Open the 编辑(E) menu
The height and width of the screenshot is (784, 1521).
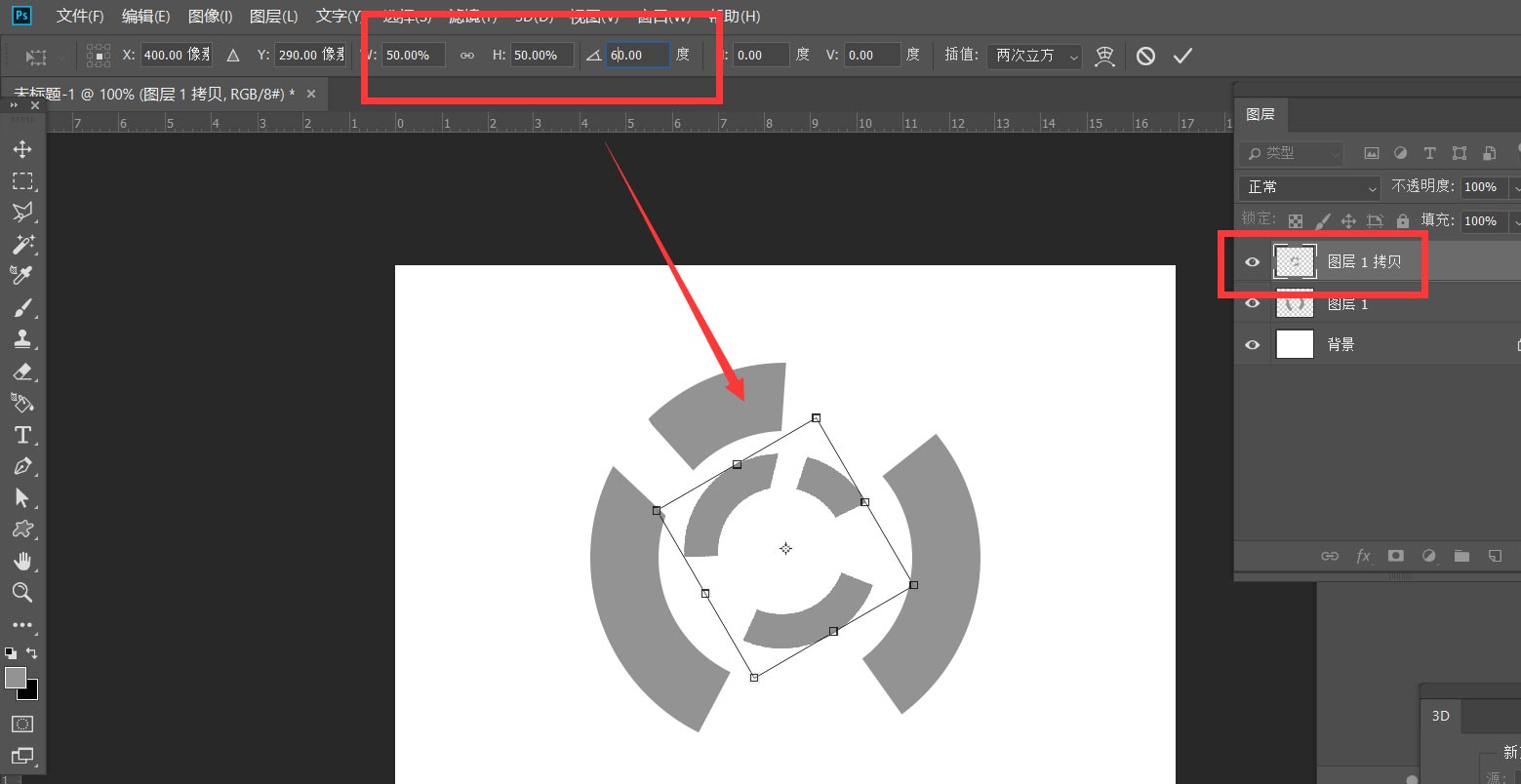(145, 17)
